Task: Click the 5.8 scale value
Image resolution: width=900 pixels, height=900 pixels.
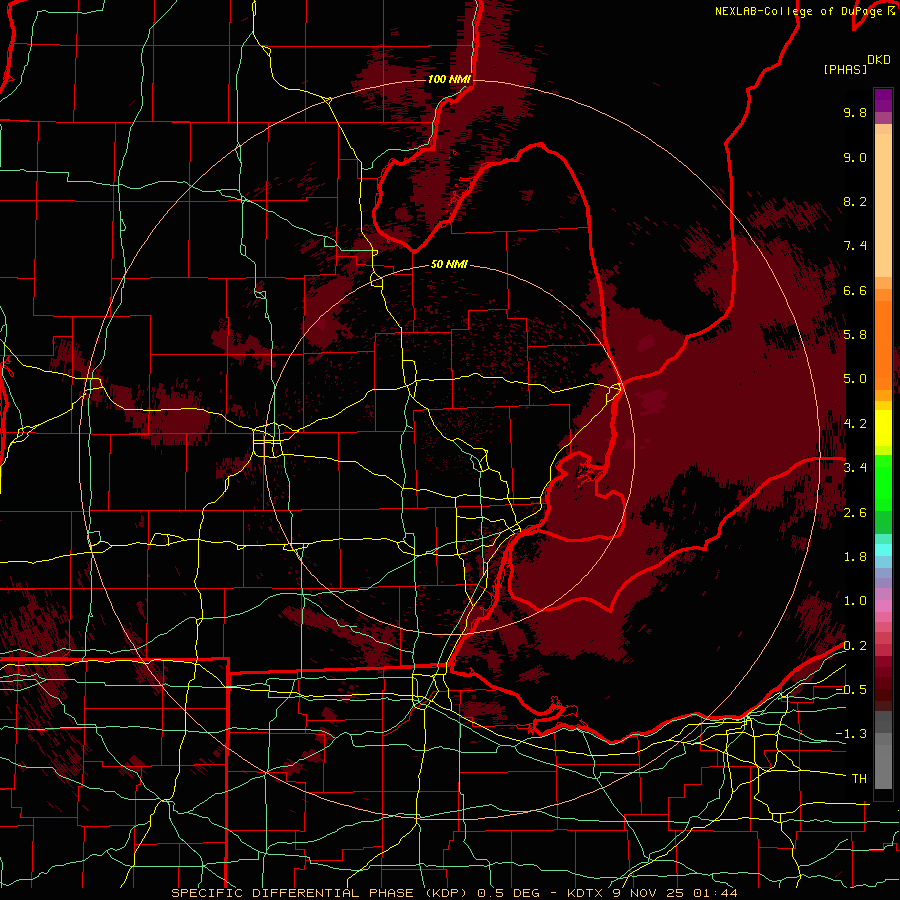Action: (x=855, y=335)
